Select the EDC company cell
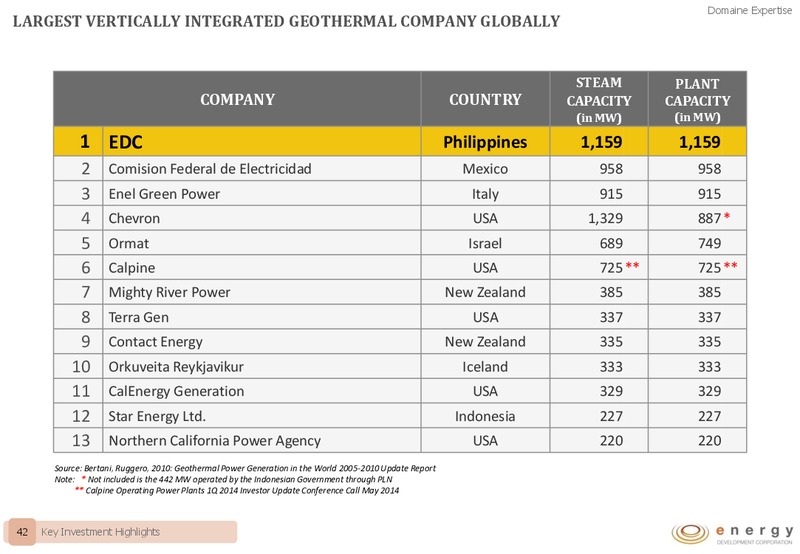Screen dimensions: 800x554 coord(262,141)
